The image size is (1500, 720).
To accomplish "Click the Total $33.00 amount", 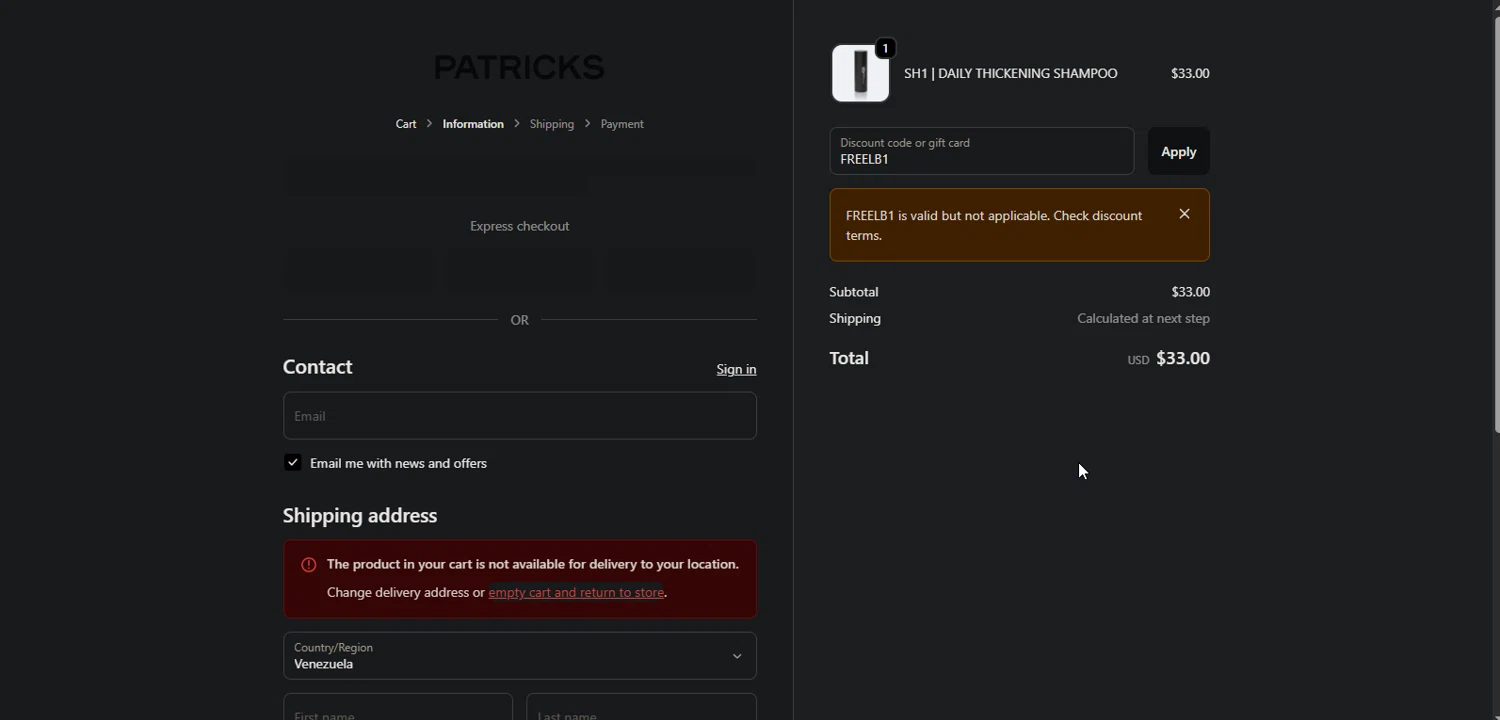I will point(1183,358).
